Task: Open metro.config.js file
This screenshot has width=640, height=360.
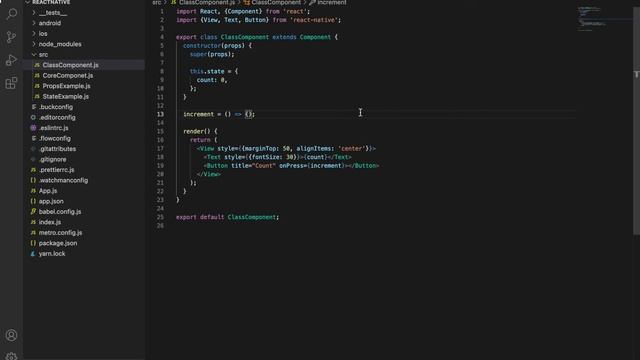Action: 60,233
